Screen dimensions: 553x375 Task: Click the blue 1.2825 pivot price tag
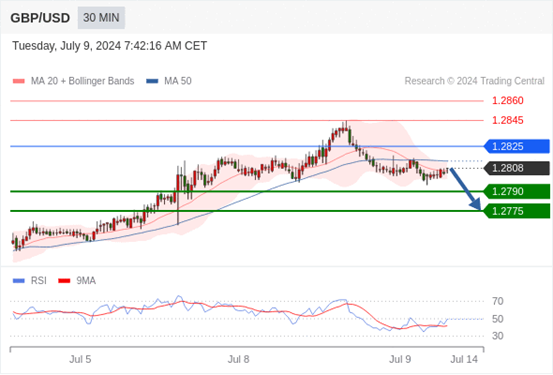click(517, 146)
